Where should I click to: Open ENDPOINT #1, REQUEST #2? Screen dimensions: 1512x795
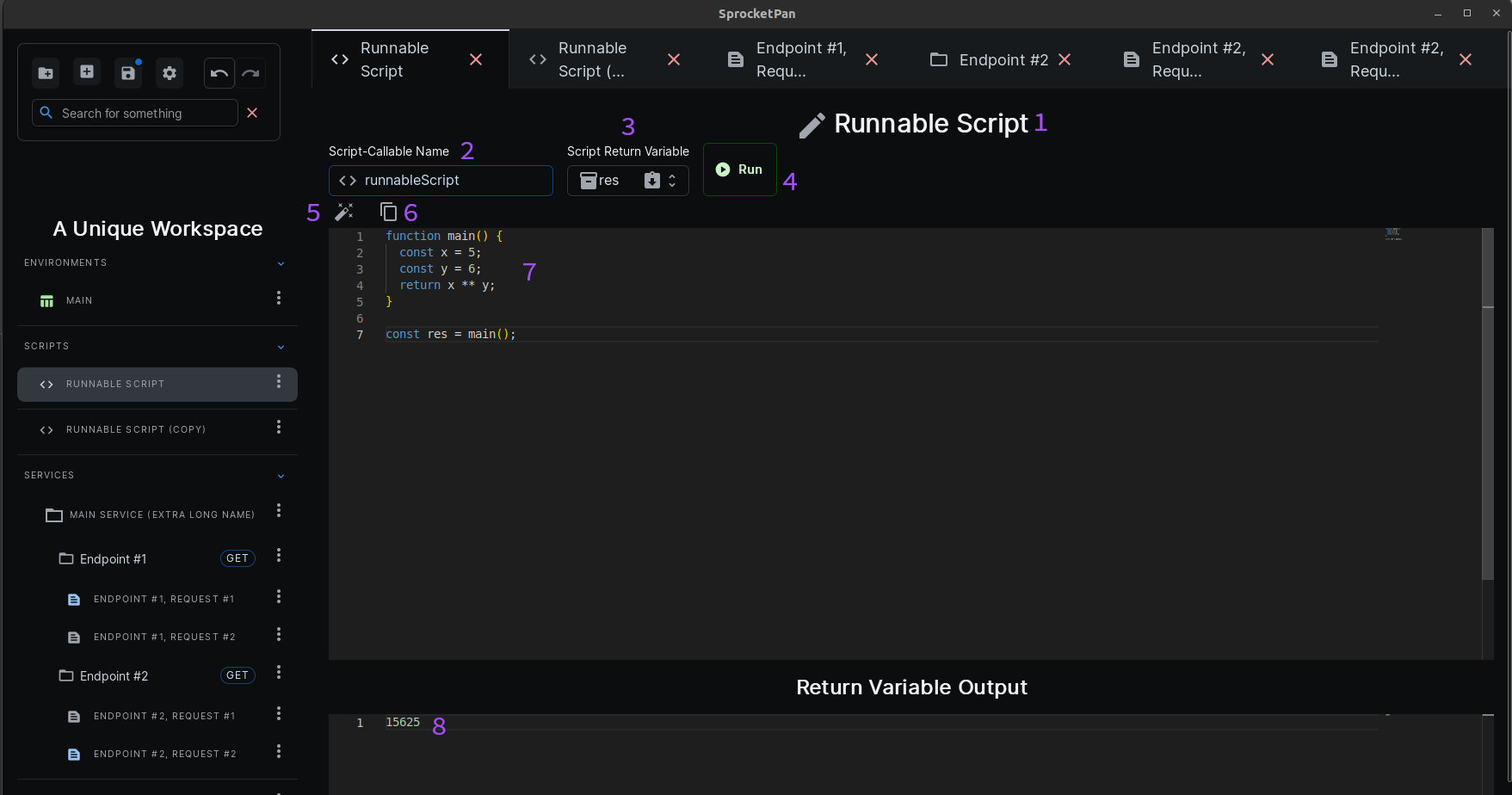click(164, 637)
